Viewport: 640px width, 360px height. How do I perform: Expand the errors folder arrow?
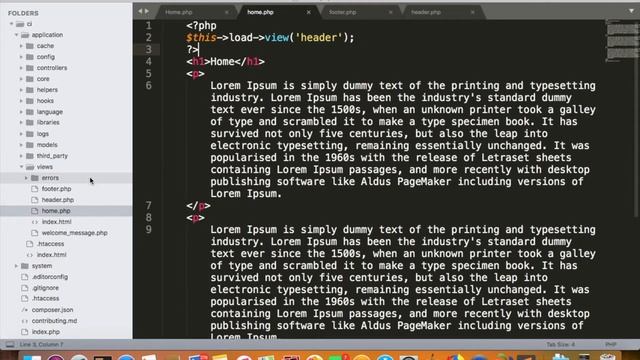(26, 178)
